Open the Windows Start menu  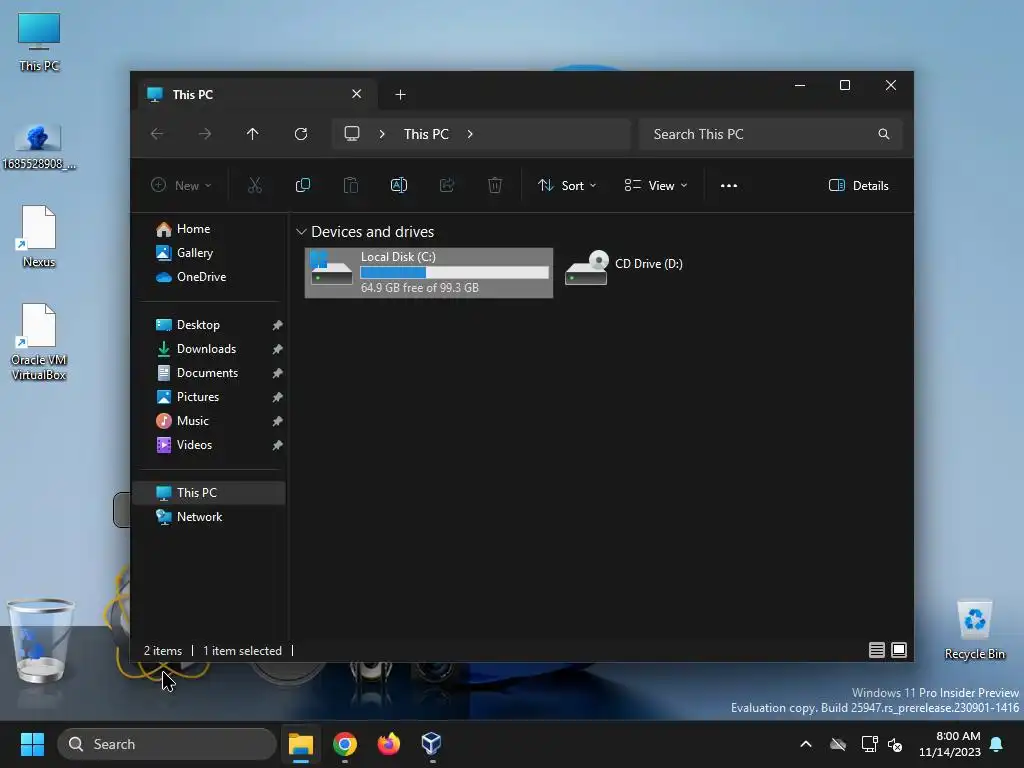pyautogui.click(x=32, y=744)
